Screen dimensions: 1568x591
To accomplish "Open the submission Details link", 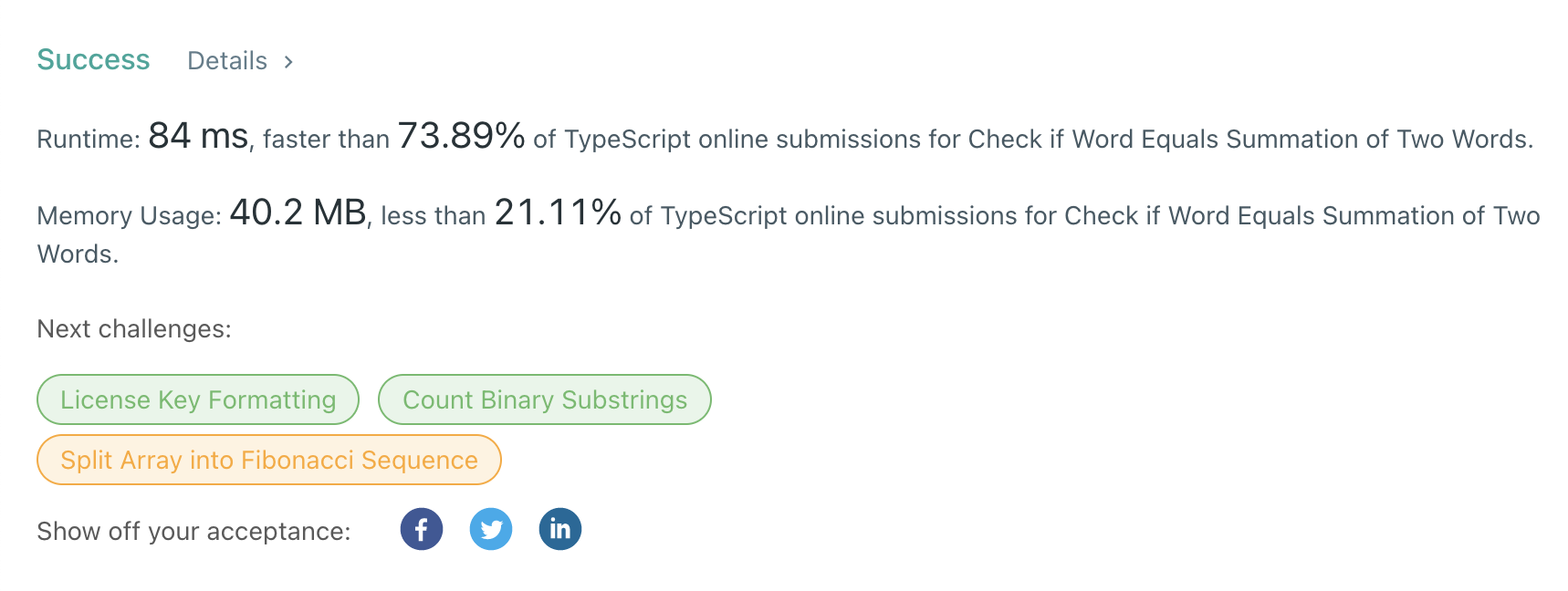I will [x=227, y=61].
